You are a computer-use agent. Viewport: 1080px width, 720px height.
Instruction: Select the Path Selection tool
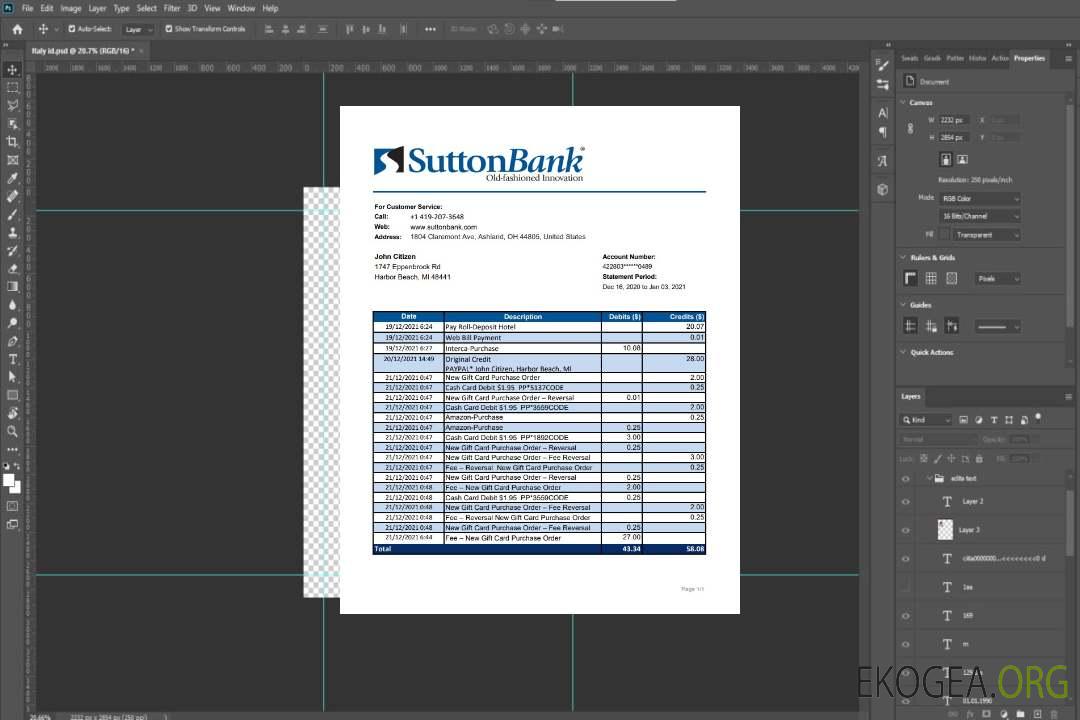pyautogui.click(x=12, y=377)
